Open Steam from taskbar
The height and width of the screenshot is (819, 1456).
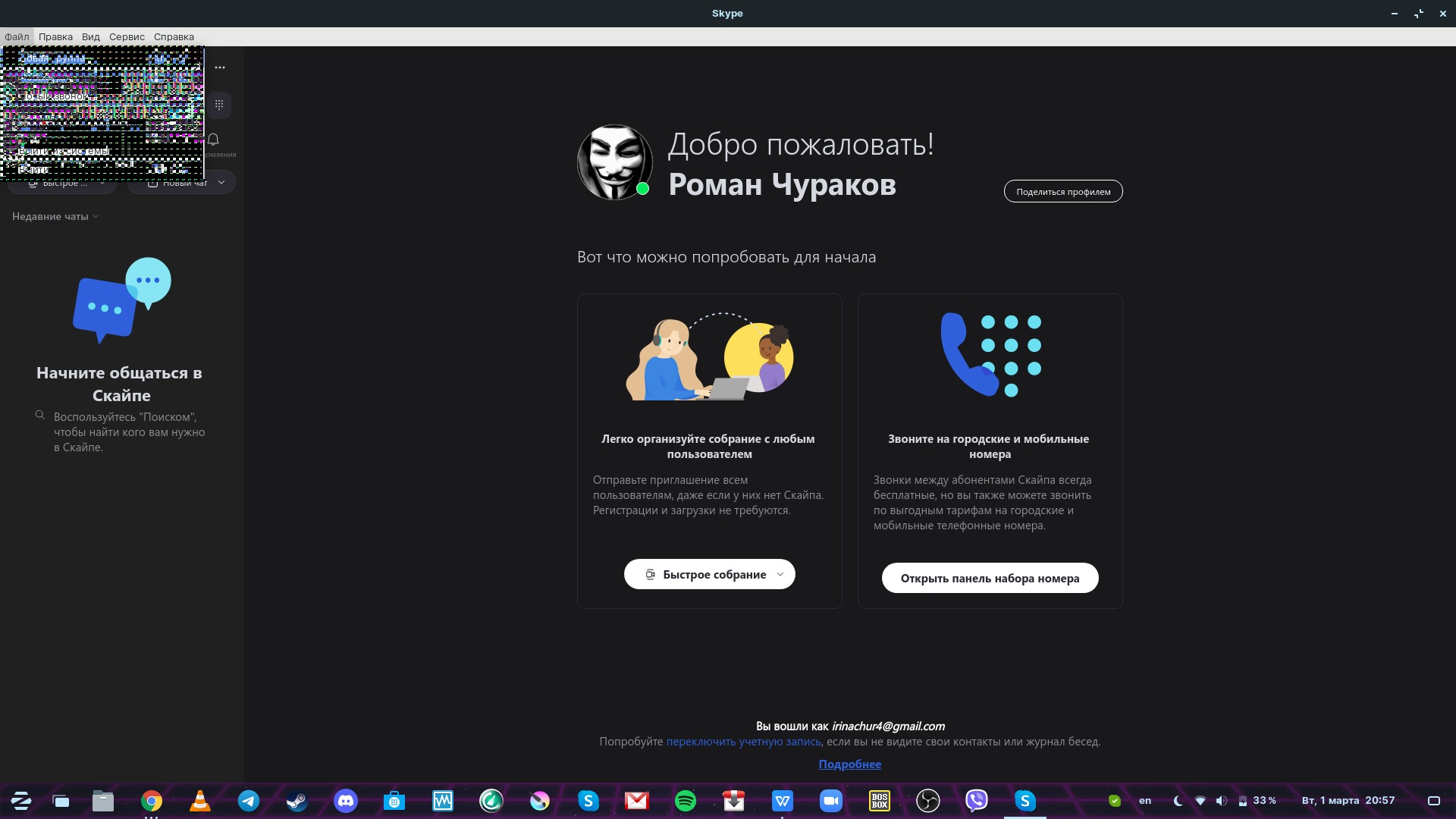[297, 801]
